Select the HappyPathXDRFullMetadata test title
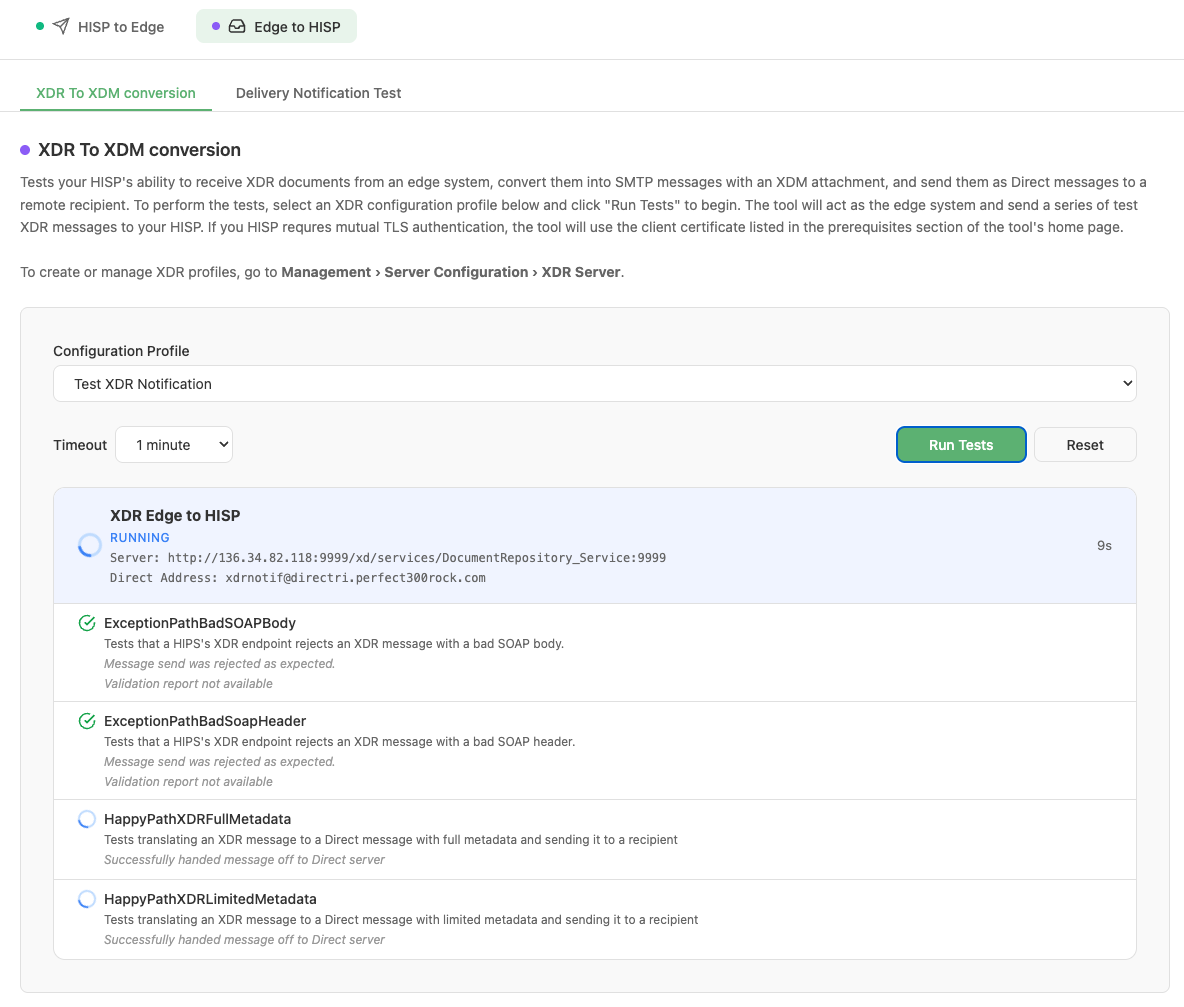Screen dimensions: 1184x1007 pyautogui.click(x=197, y=819)
